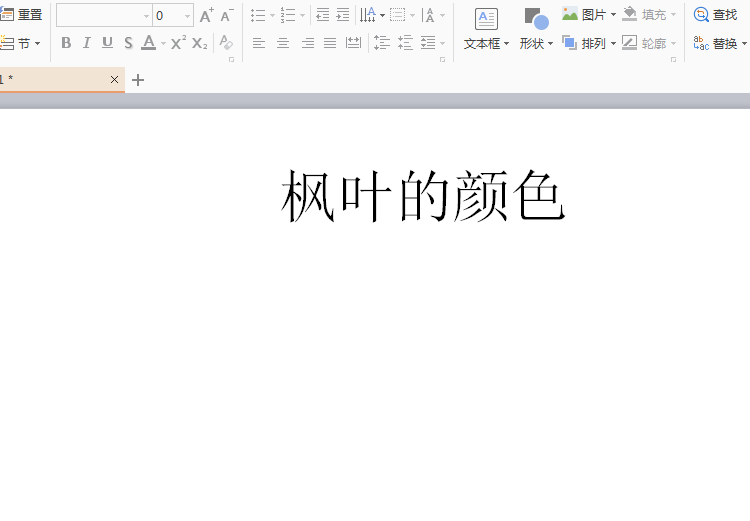Open the 节 (Section) dropdown

[20, 44]
